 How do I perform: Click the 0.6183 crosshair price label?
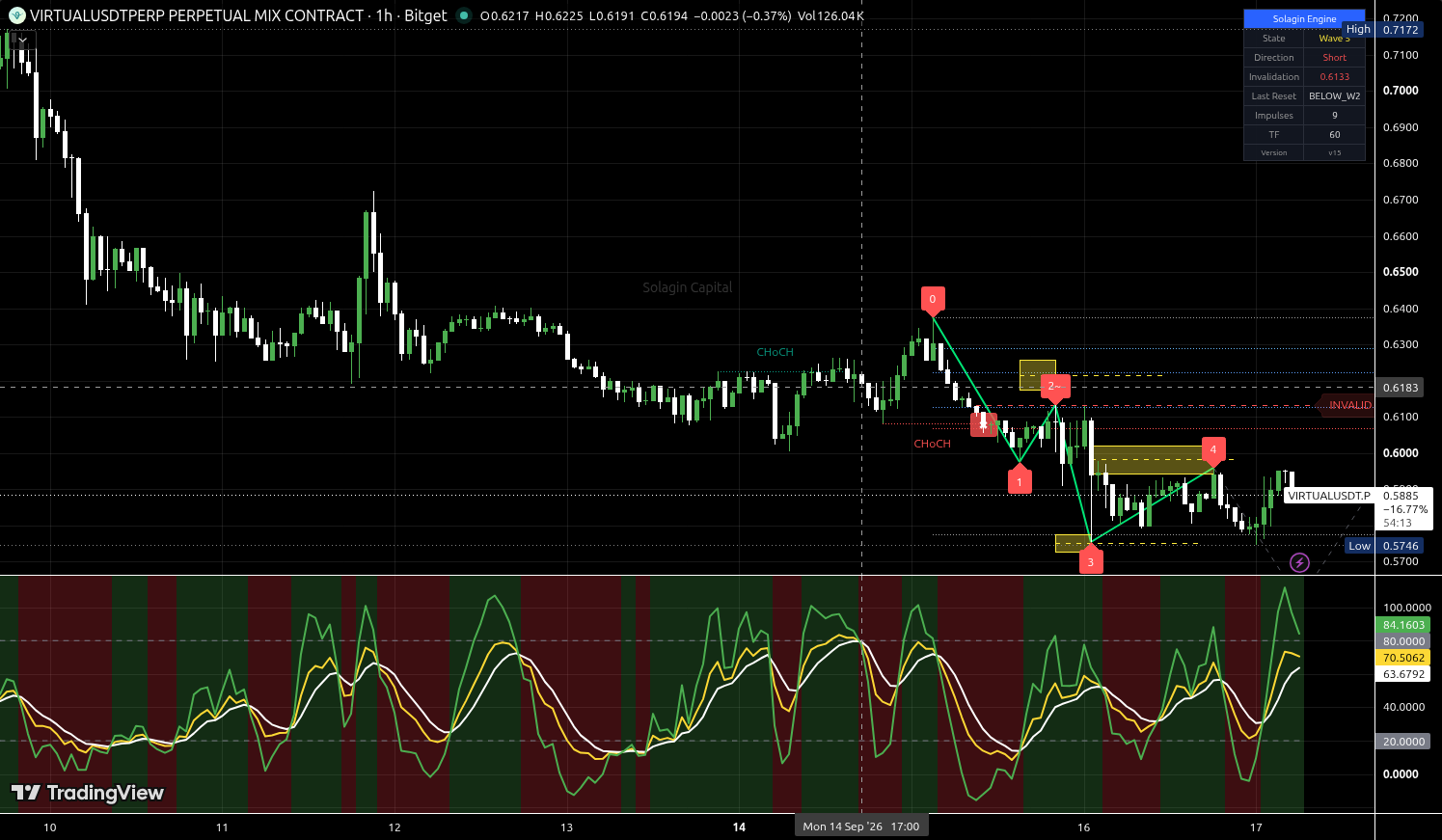coord(1401,387)
